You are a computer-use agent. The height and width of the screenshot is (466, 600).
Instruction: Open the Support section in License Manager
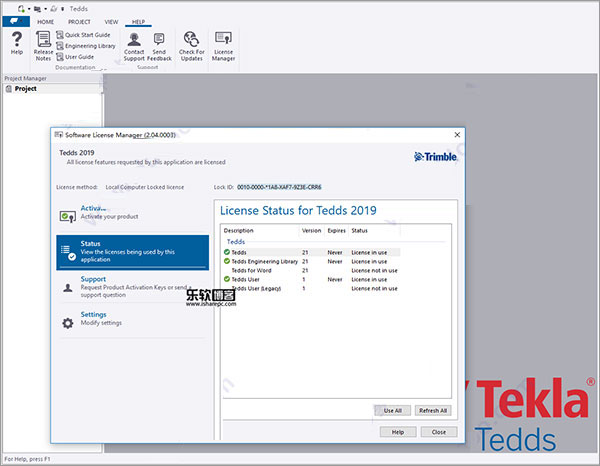click(132, 287)
